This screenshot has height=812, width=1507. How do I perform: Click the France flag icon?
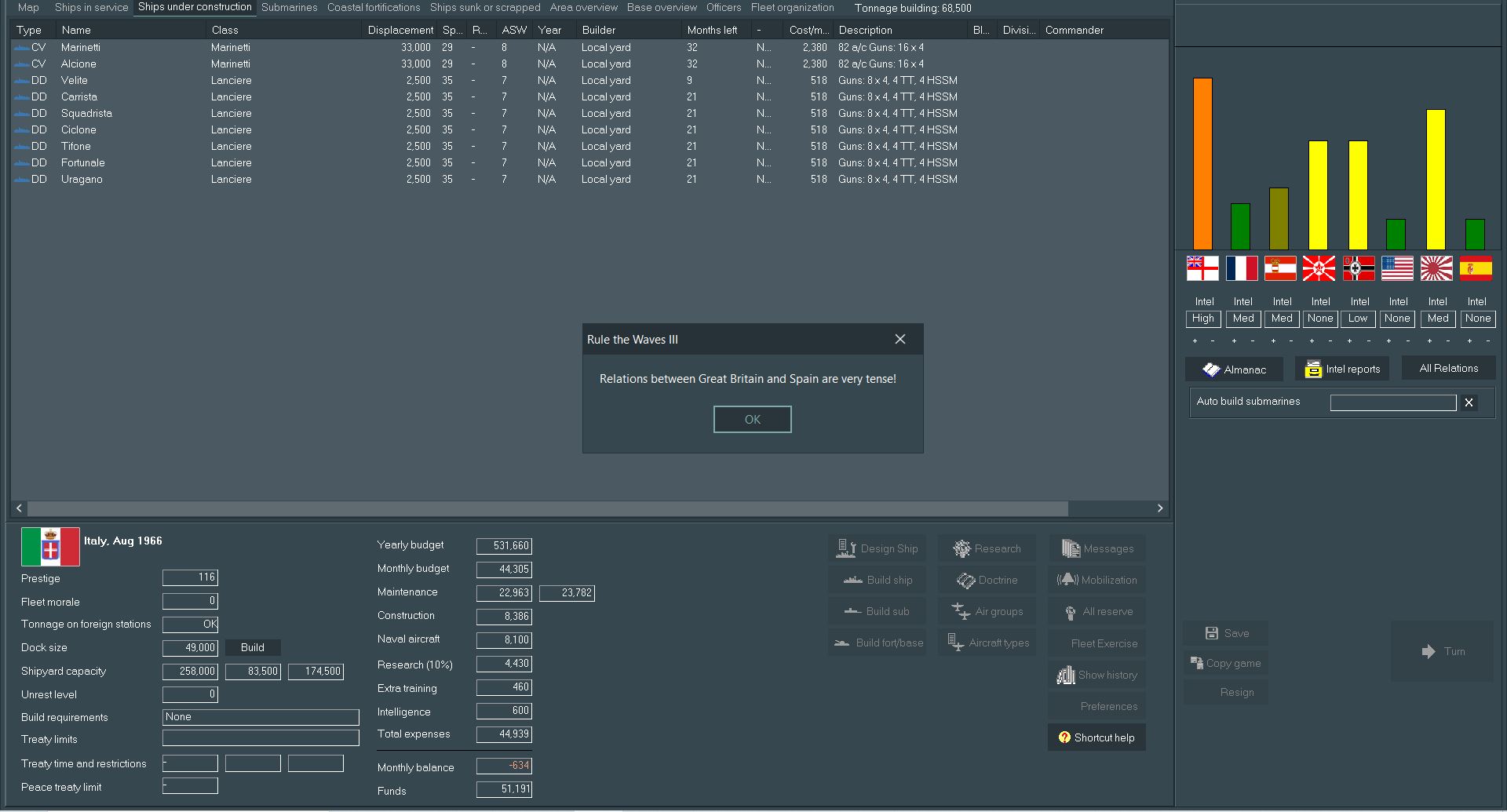[x=1242, y=268]
